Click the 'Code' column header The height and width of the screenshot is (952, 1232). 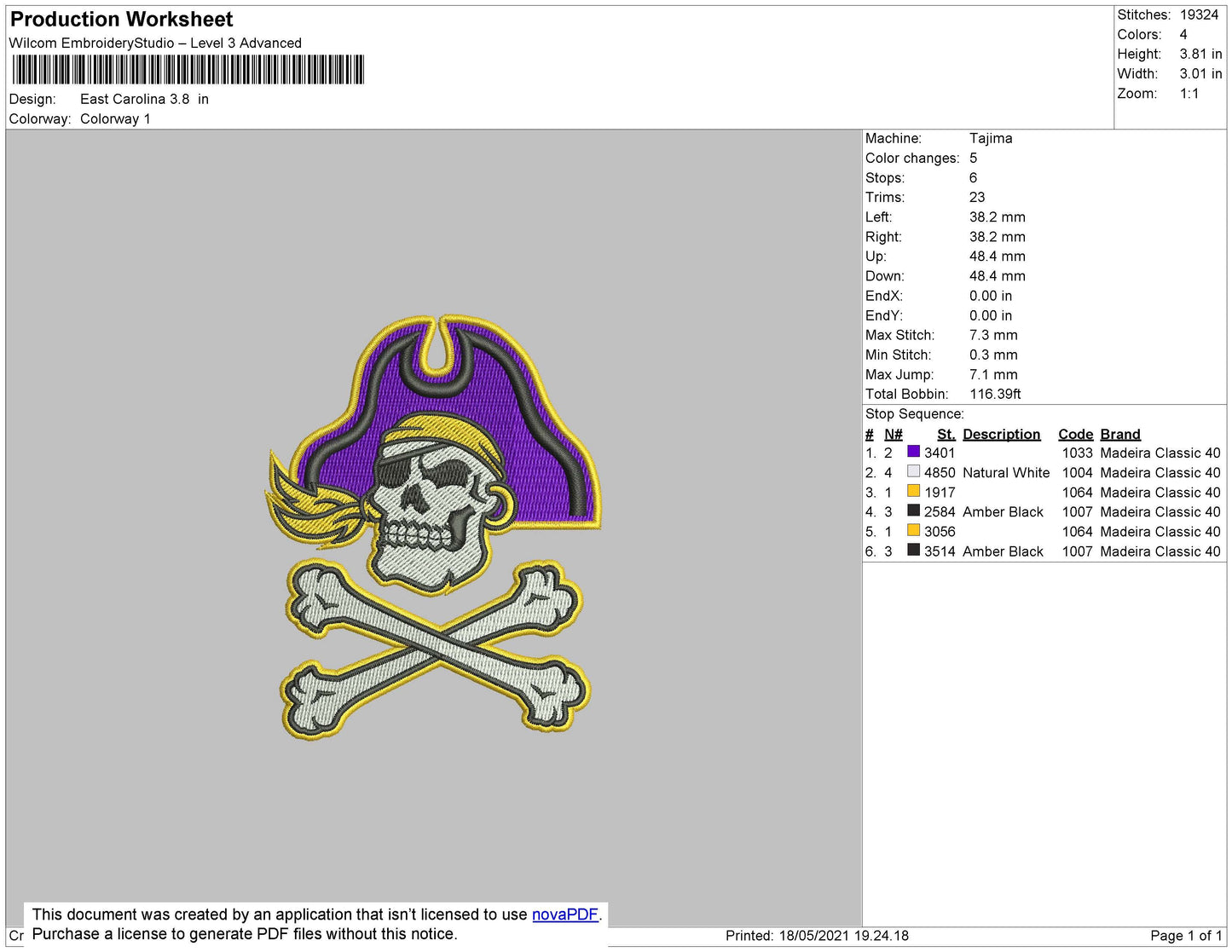[1076, 434]
